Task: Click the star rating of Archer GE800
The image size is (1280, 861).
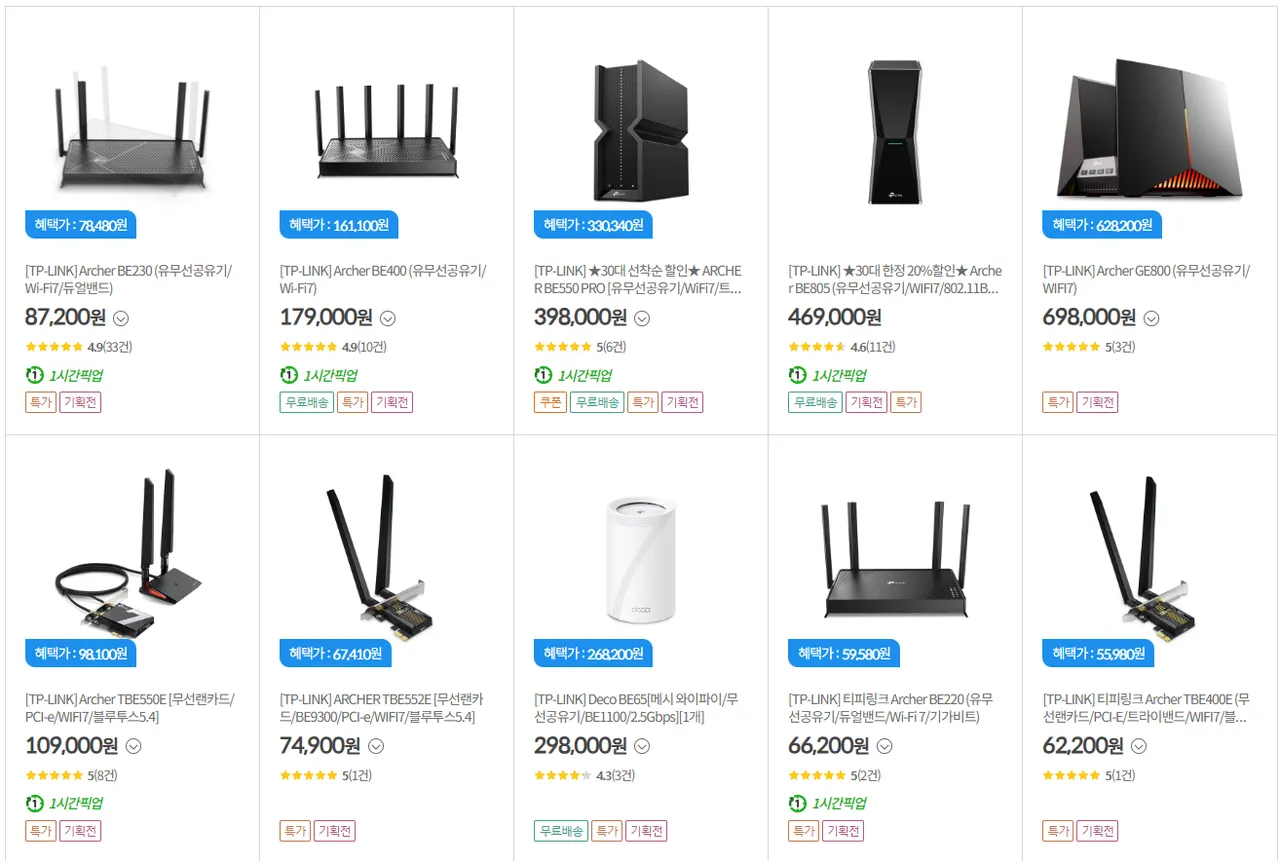Action: click(1071, 347)
